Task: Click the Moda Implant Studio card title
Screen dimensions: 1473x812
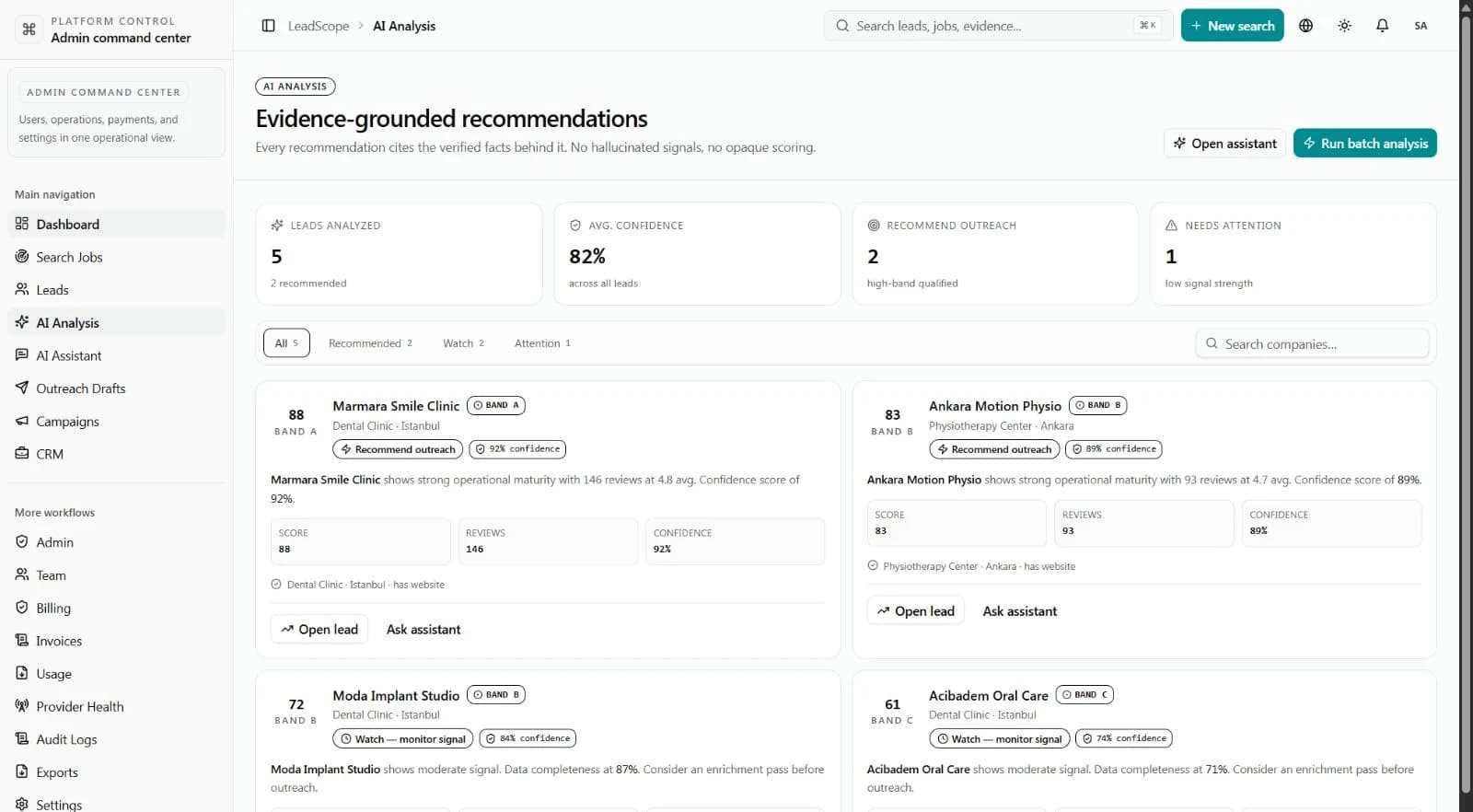Action: (396, 695)
